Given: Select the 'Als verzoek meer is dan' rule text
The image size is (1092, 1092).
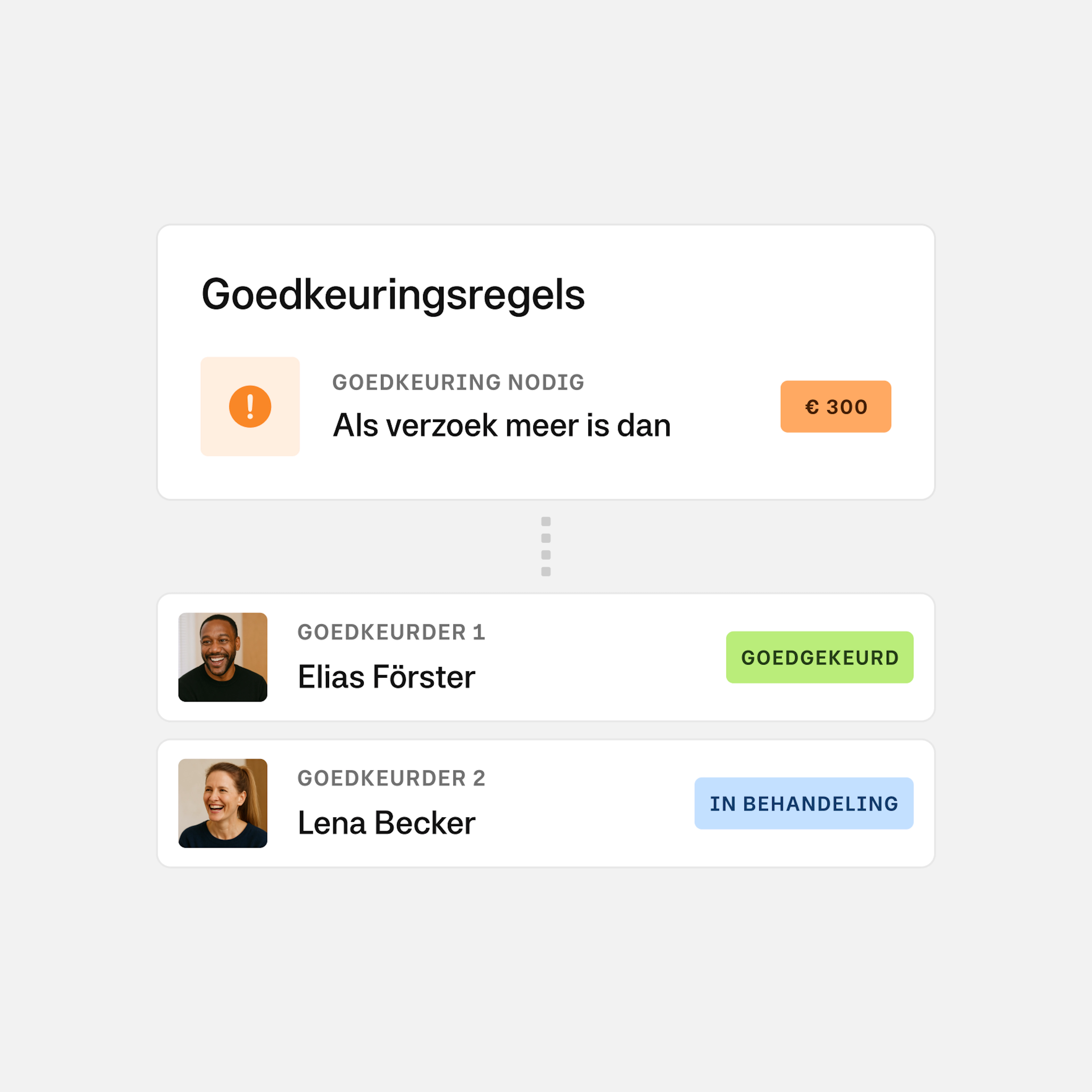Looking at the screenshot, I should click(x=502, y=426).
